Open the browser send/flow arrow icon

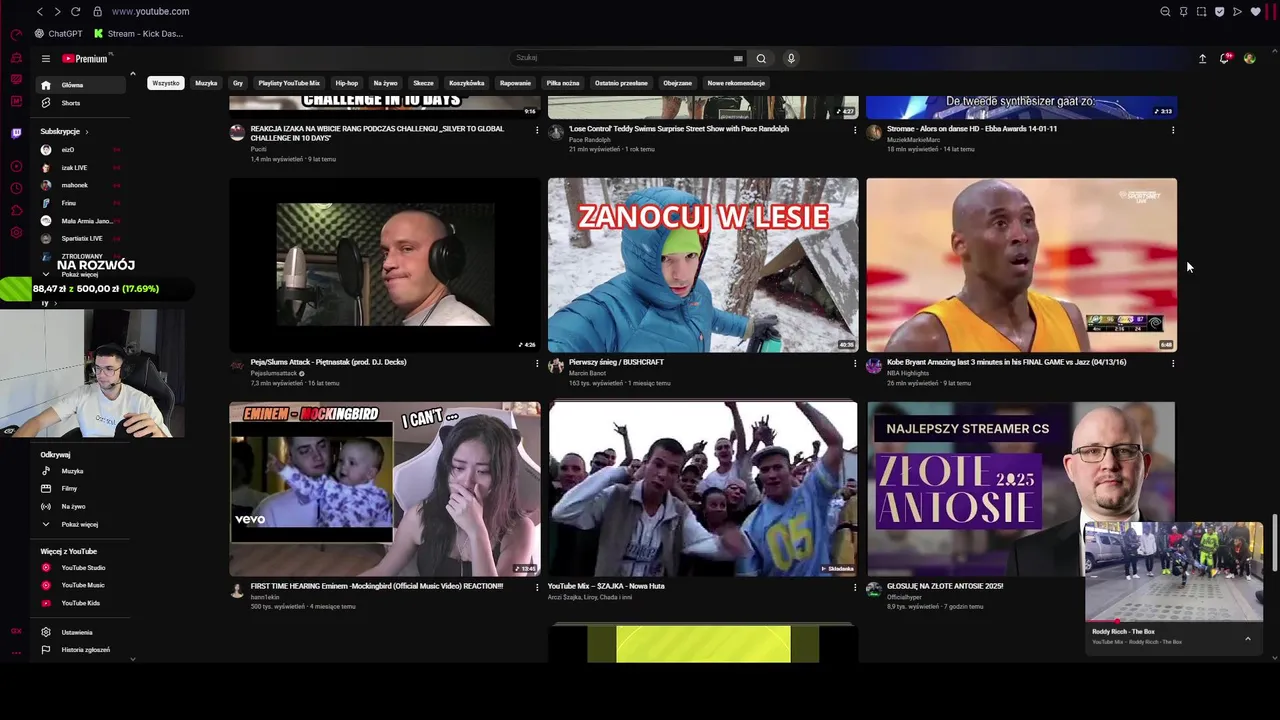tap(1237, 11)
